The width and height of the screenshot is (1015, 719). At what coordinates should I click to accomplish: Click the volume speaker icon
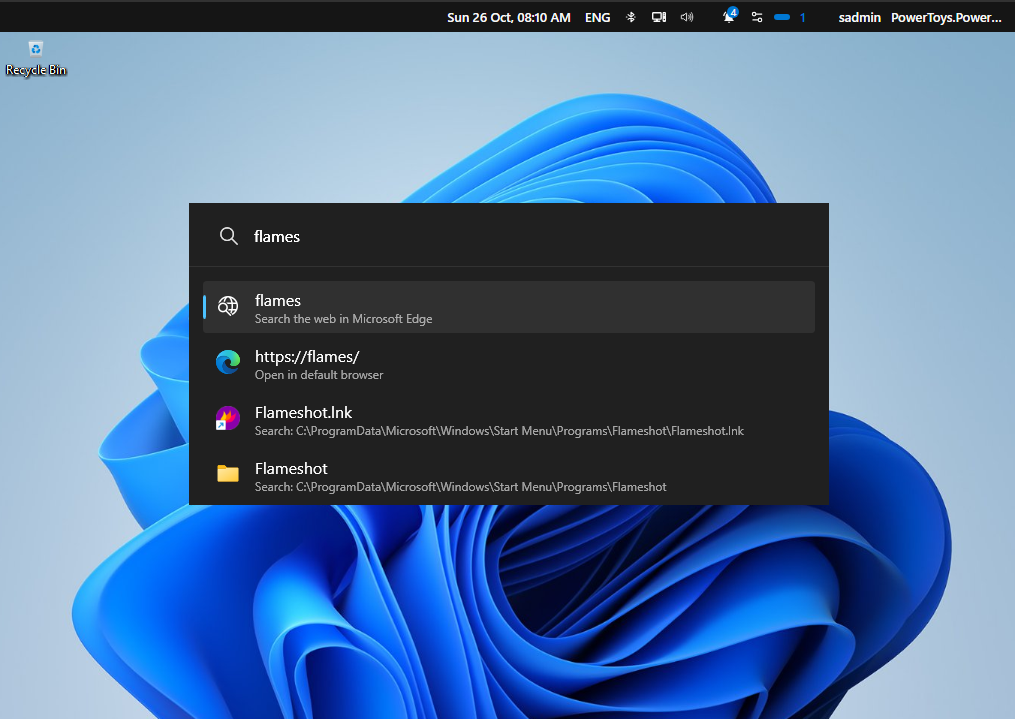coord(686,17)
